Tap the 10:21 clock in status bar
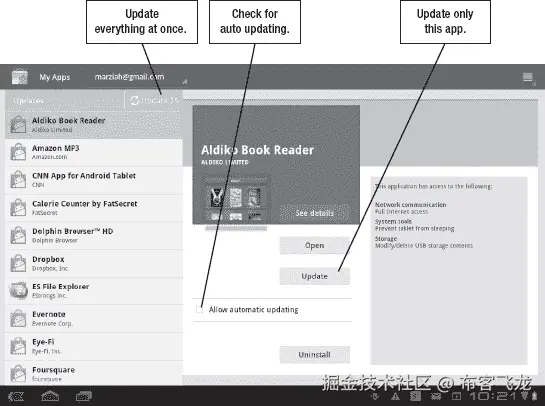545x406 pixels. coord(493,396)
